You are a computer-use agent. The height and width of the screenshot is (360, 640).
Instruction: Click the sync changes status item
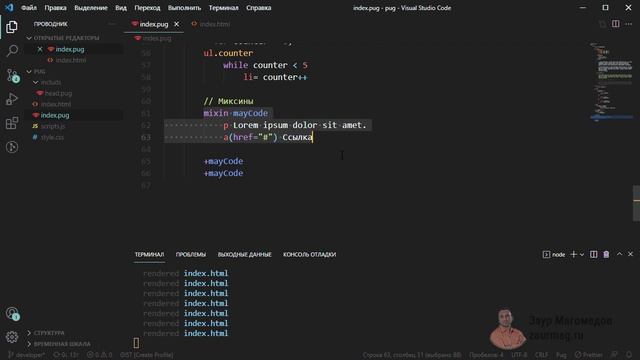[66, 355]
